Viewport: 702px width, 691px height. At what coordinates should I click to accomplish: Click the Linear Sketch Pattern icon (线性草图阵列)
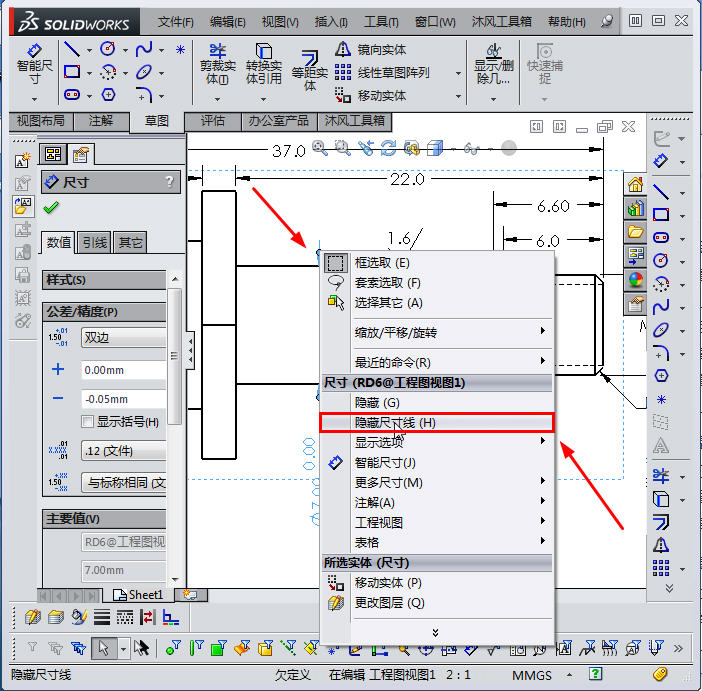(343, 72)
